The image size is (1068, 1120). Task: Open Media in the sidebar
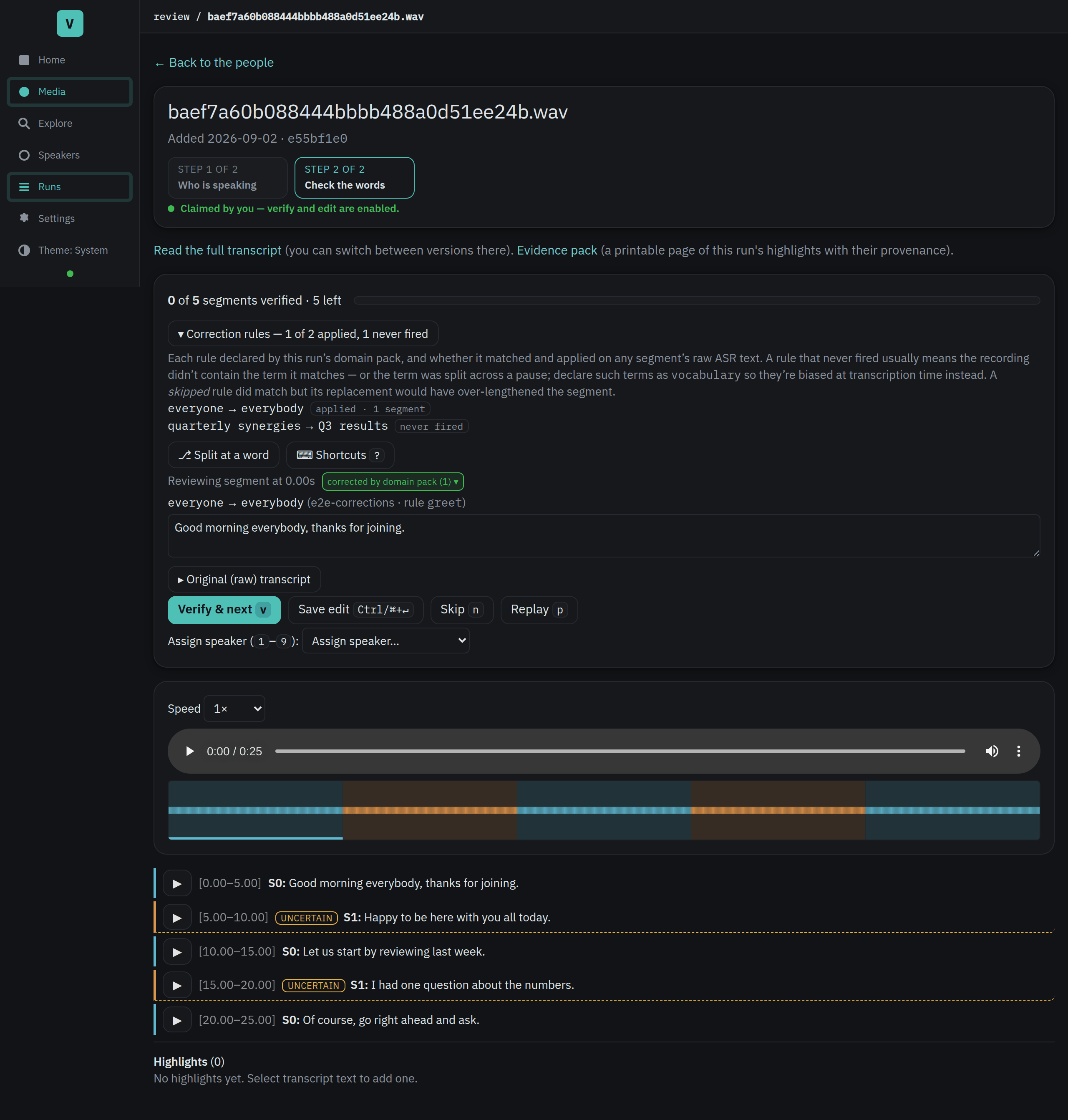(69, 92)
